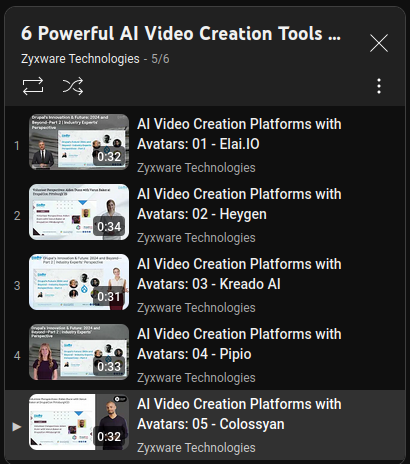Click Zyxware Technologies under Elai.IO video

[196, 168]
